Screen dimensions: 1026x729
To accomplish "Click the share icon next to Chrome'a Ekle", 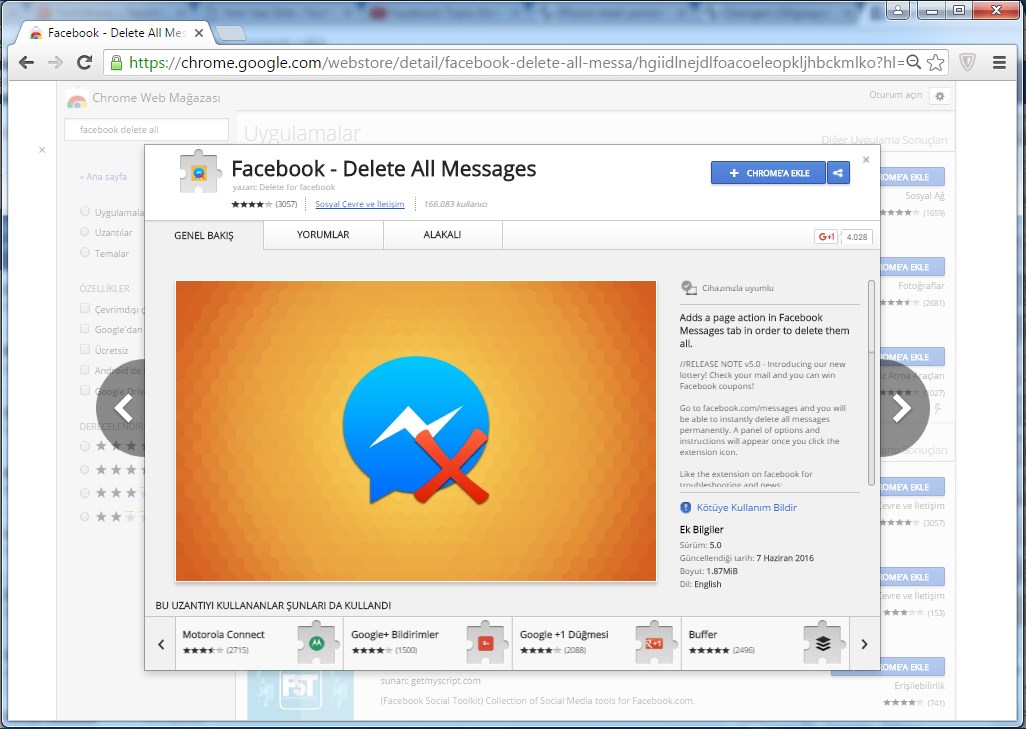I will (838, 173).
